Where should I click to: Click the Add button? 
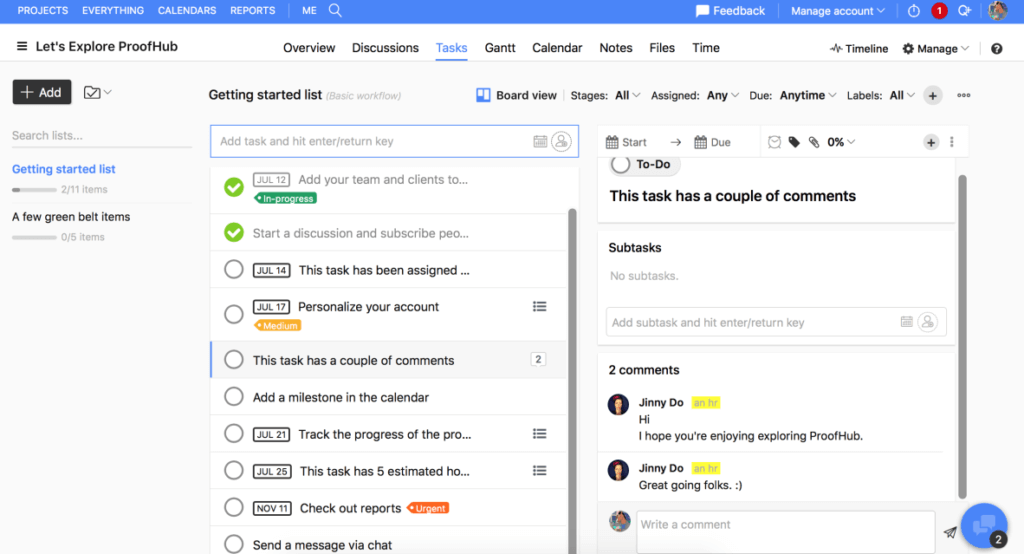[x=42, y=92]
